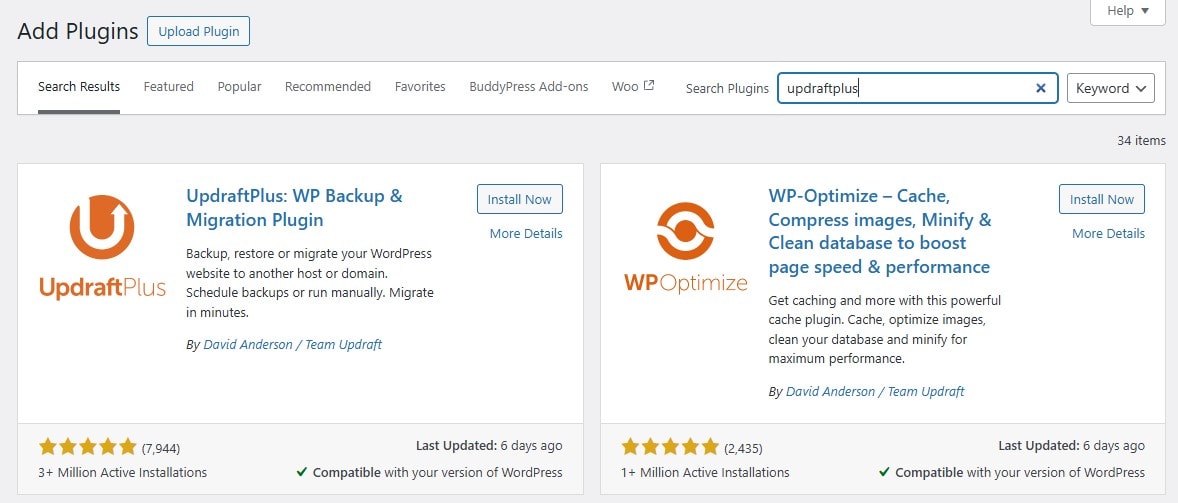The image size is (1178, 503).
Task: Install the WP-Optimize plugin now
Action: point(1102,199)
